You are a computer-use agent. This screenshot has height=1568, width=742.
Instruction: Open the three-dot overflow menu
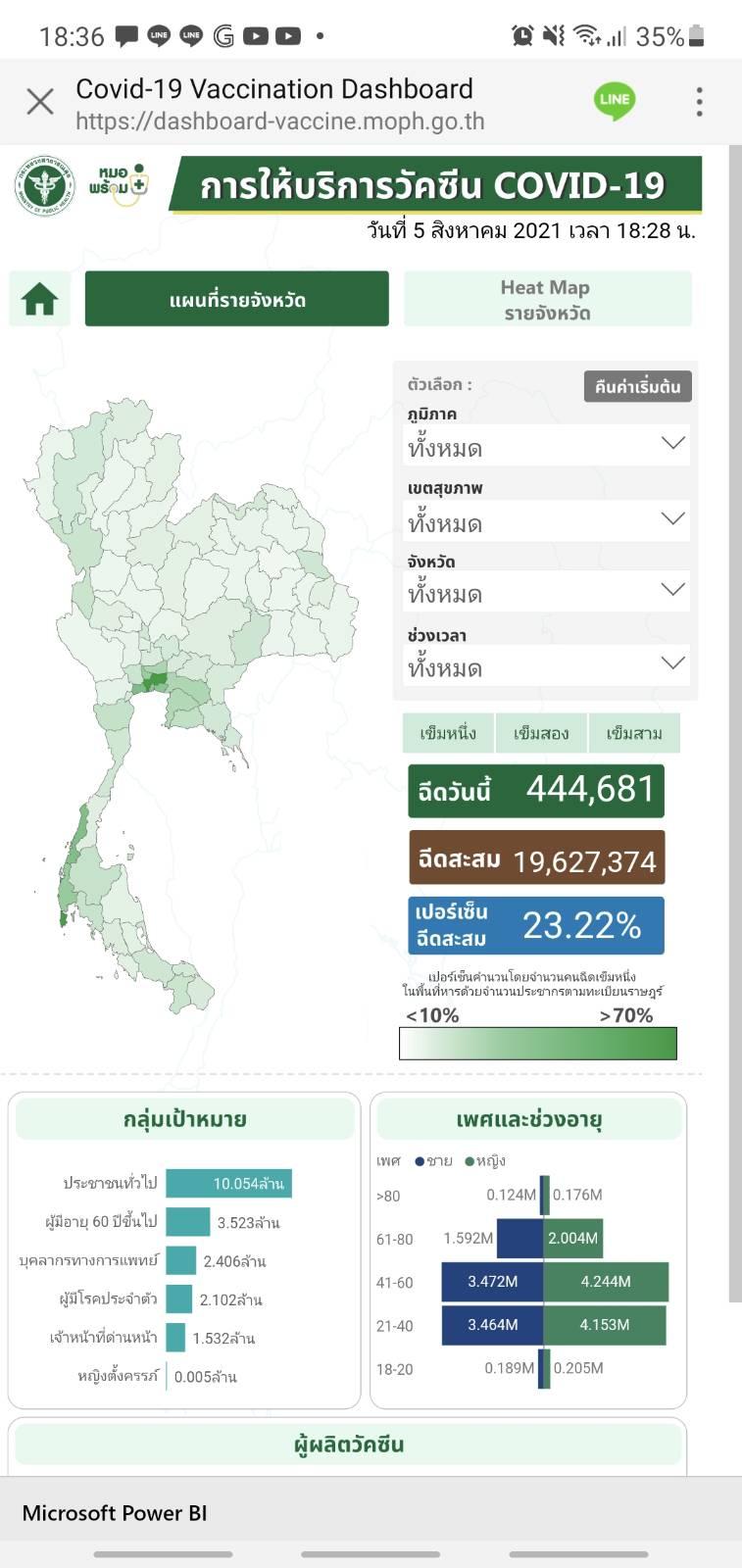[x=699, y=102]
